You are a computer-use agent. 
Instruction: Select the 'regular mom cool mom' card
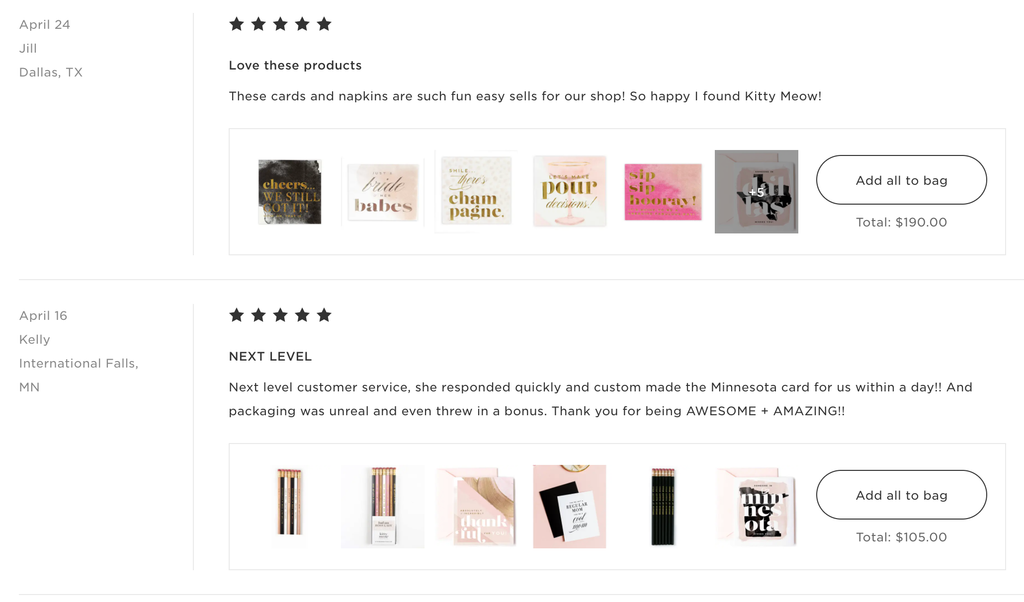click(x=569, y=507)
